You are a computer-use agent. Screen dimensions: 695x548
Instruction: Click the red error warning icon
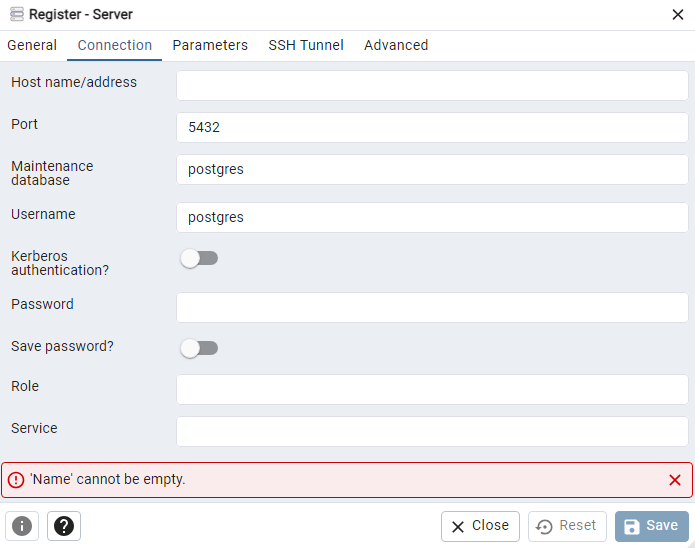(x=15, y=480)
